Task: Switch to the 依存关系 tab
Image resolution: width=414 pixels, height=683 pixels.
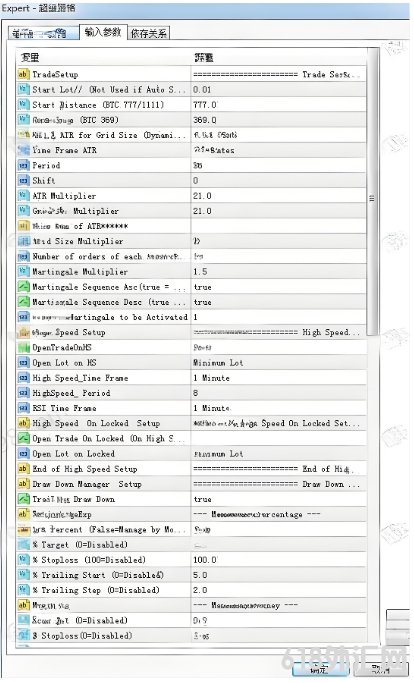Action: [149, 33]
